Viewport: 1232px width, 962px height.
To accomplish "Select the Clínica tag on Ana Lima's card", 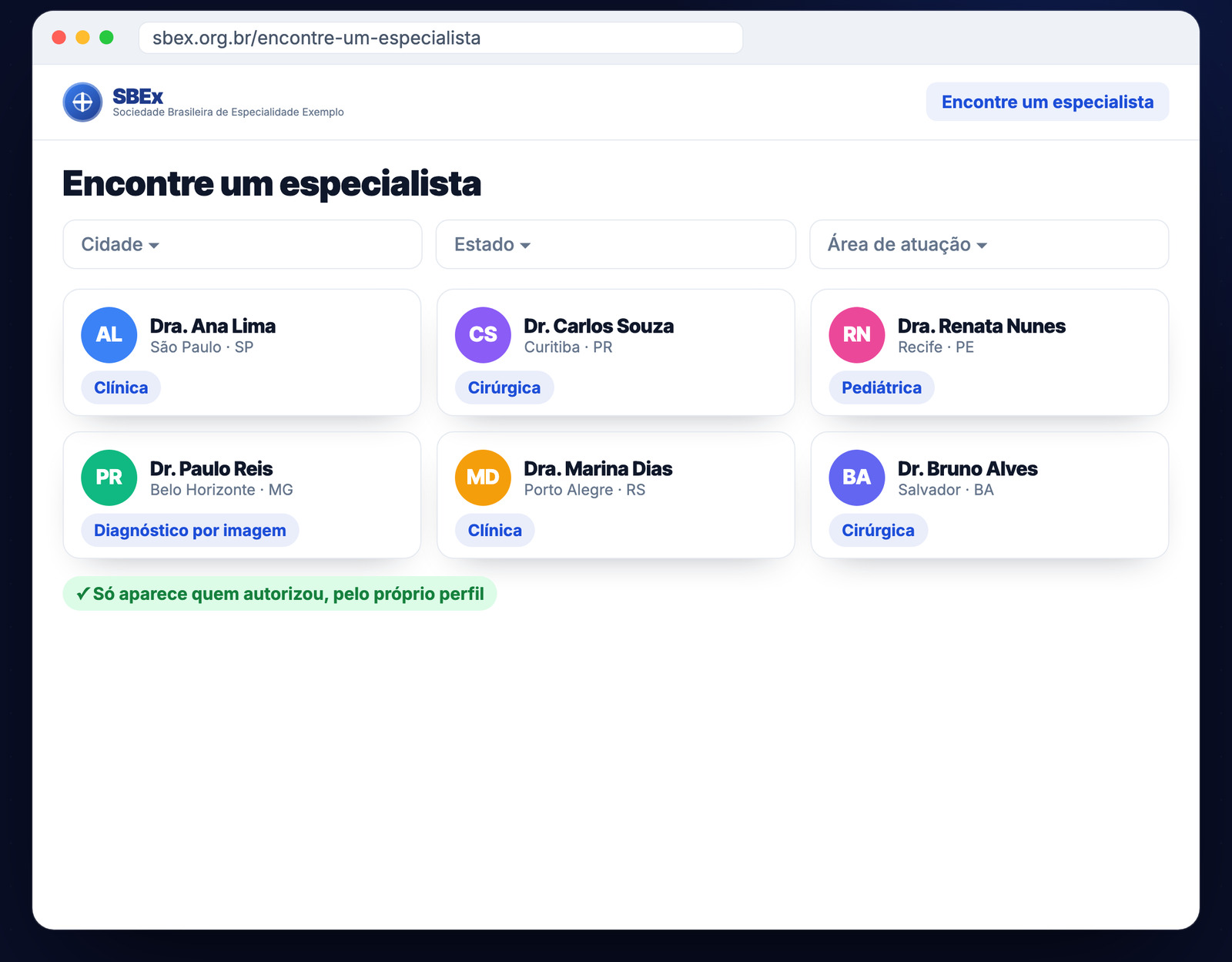I will tap(121, 387).
